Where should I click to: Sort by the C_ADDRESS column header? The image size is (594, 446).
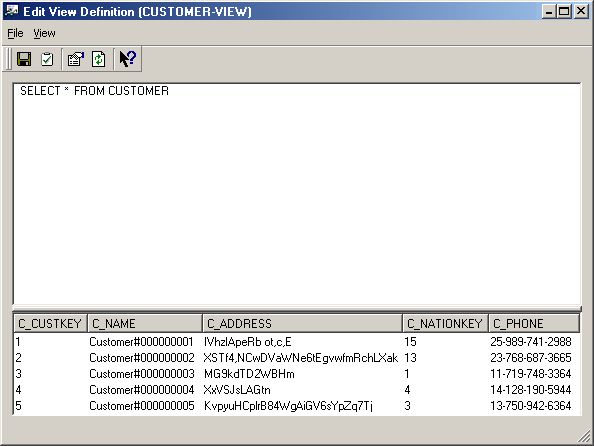point(302,323)
